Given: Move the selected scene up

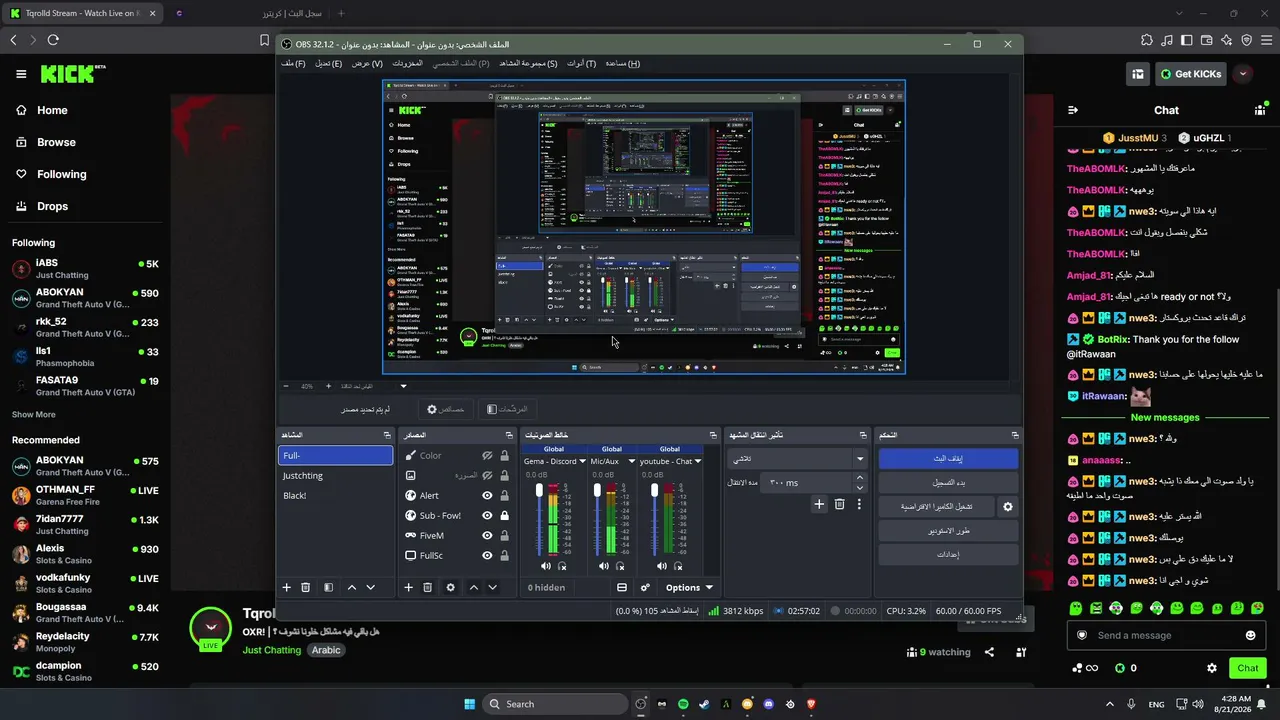Looking at the screenshot, I should point(351,587).
